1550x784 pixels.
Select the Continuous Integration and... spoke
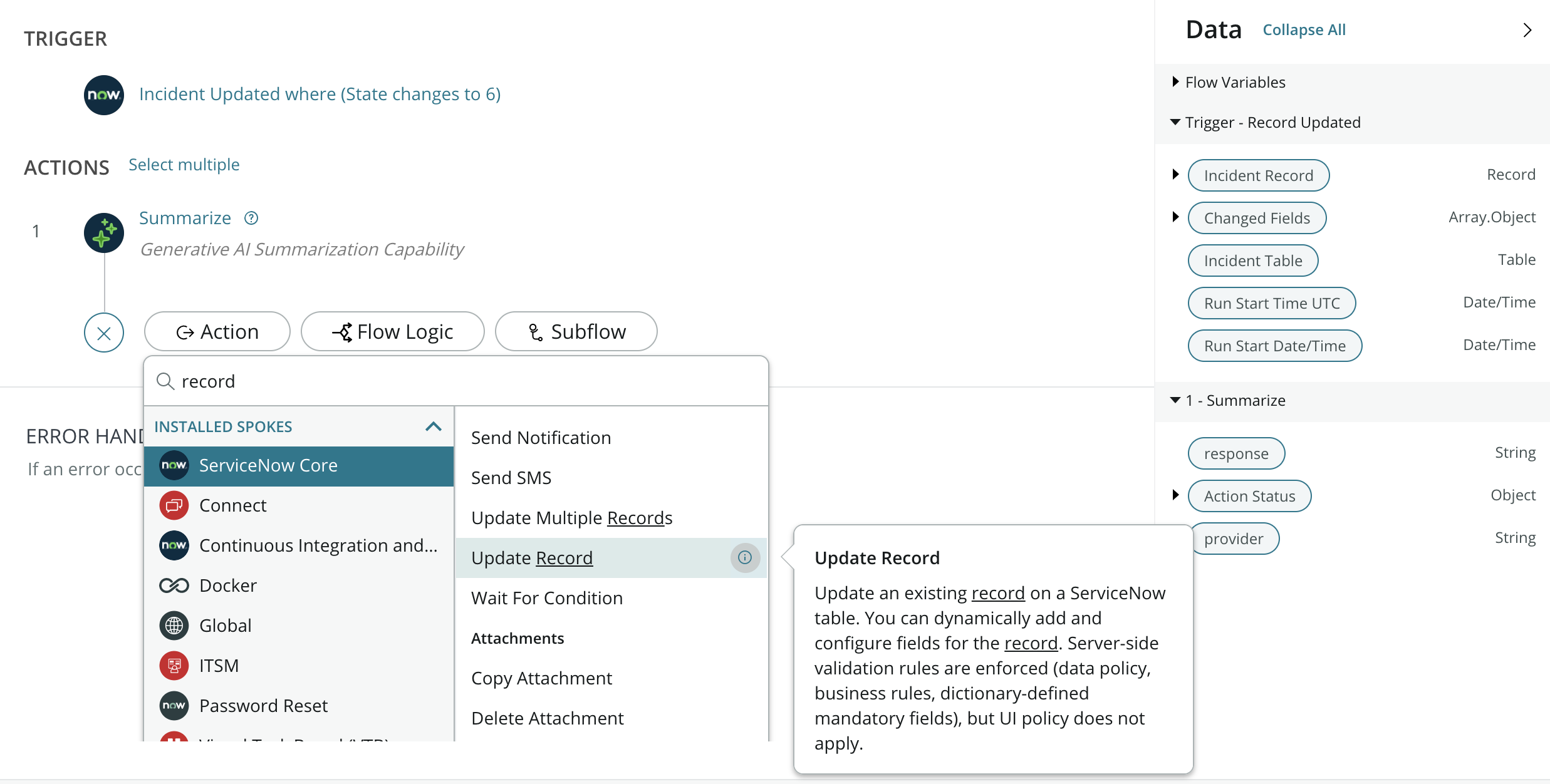(x=299, y=545)
